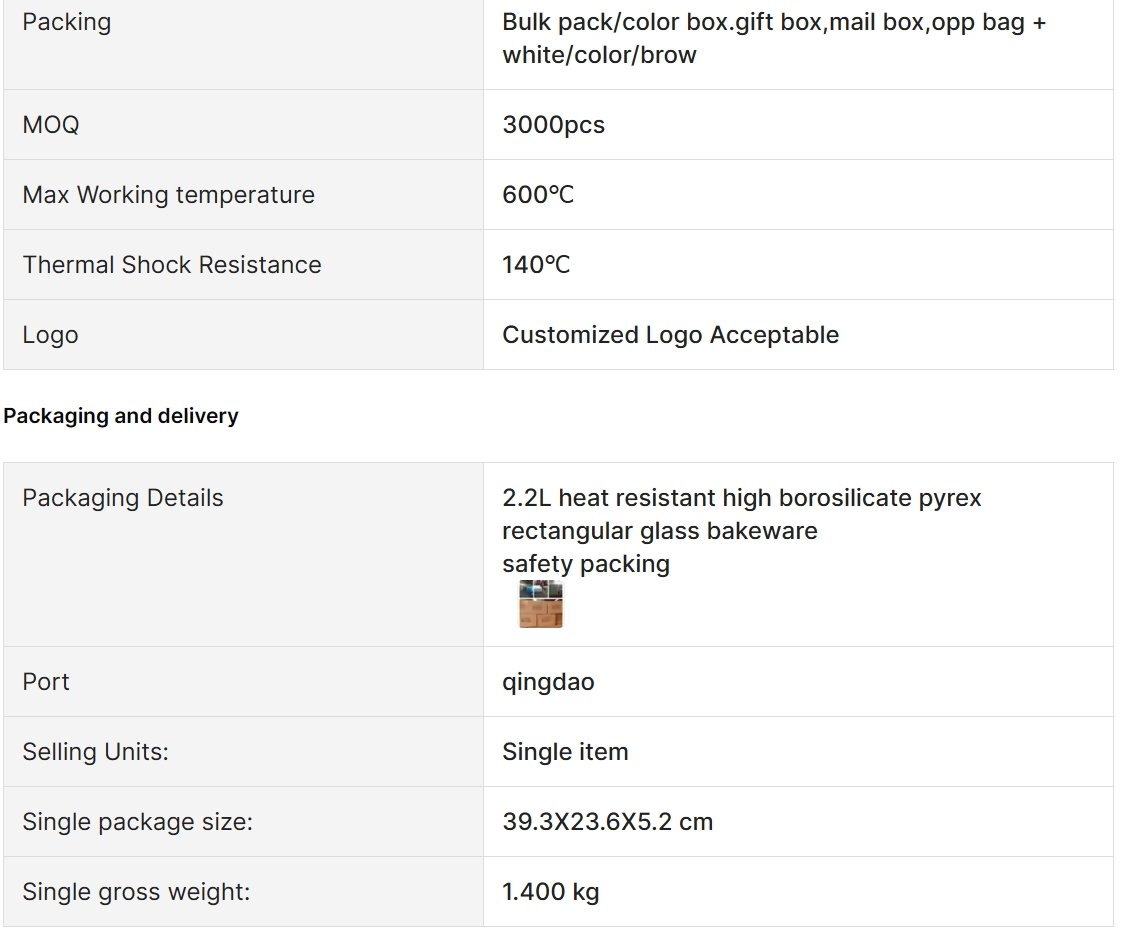Screen dimensions: 1135x937
Task: Click the Logo row label
Action: tap(50, 335)
